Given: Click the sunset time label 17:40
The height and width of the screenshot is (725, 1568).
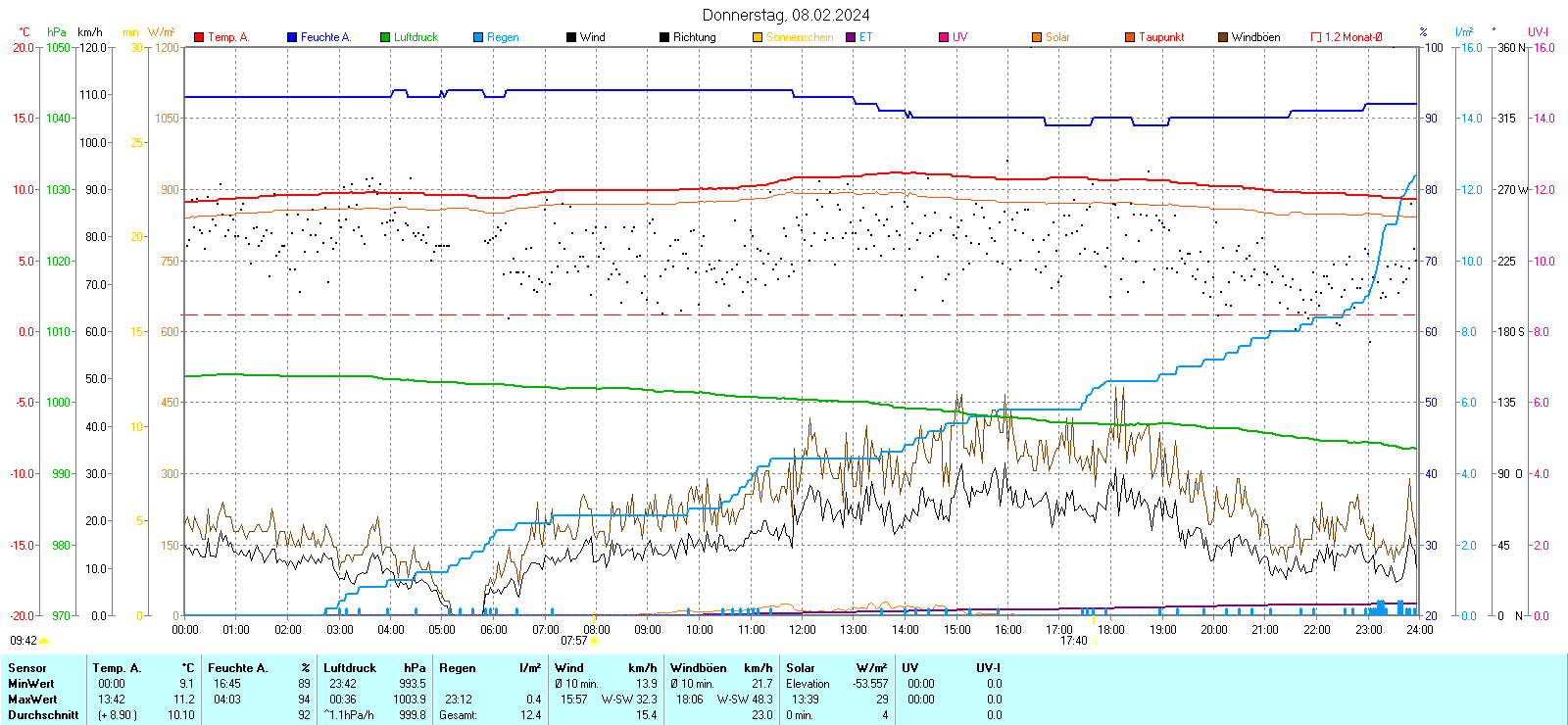Looking at the screenshot, I should point(1073,641).
